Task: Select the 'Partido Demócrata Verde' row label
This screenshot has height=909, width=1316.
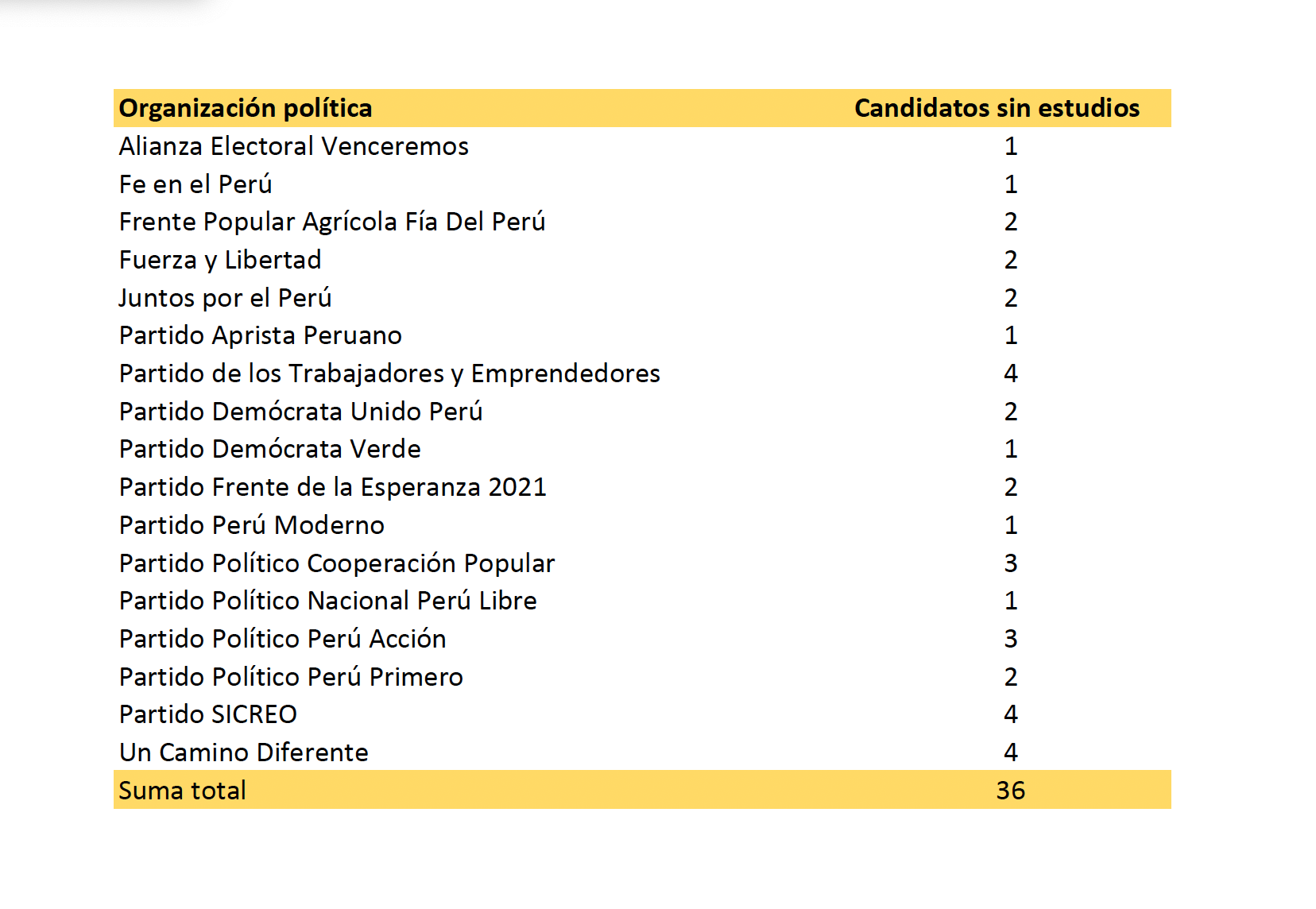Action: pyautogui.click(x=269, y=449)
